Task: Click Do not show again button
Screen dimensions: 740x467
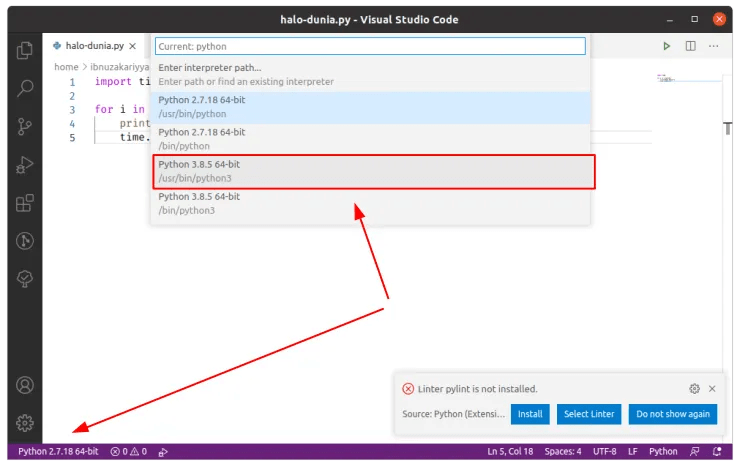Action: (673, 414)
